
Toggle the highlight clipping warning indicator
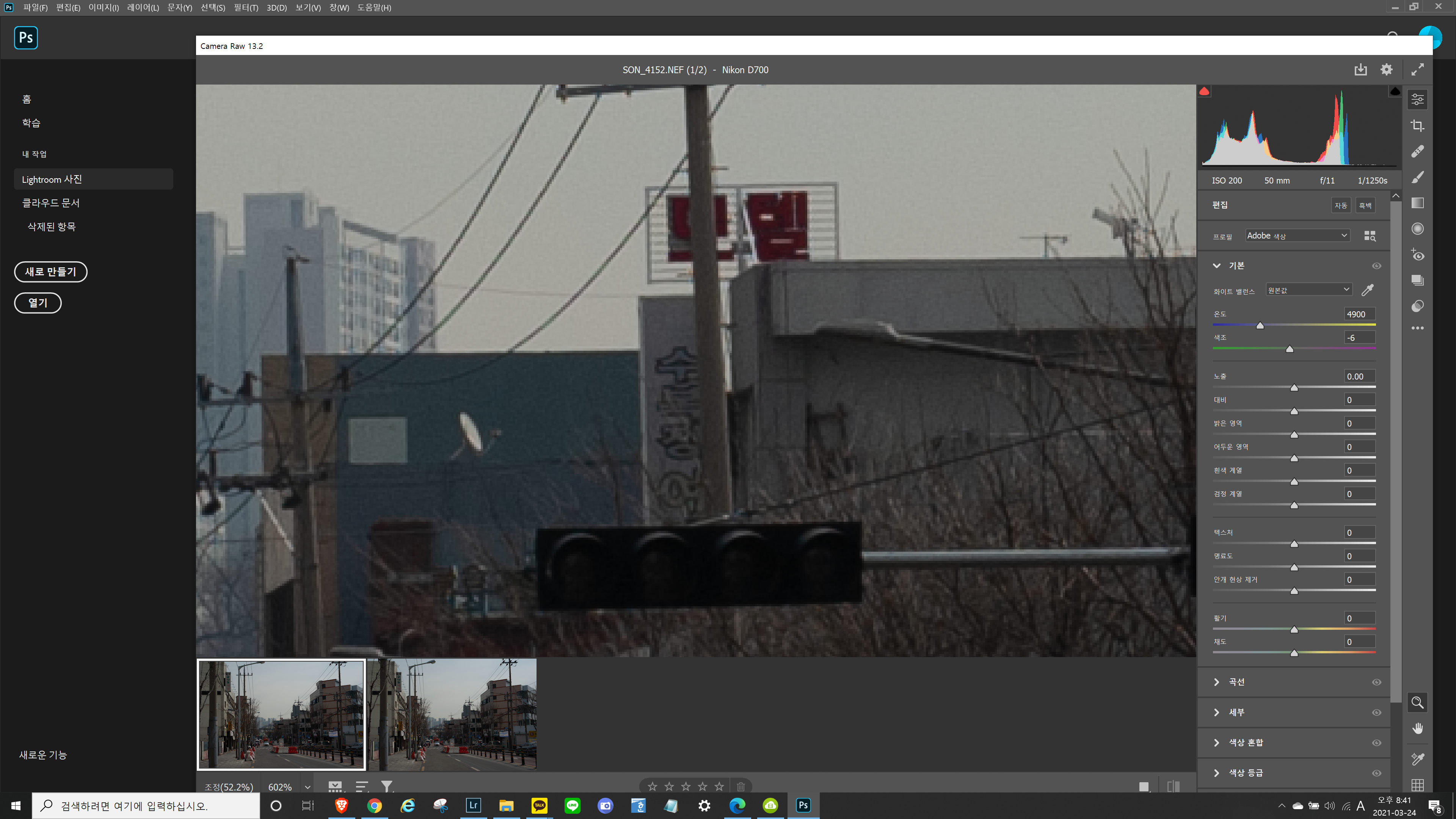click(1395, 91)
